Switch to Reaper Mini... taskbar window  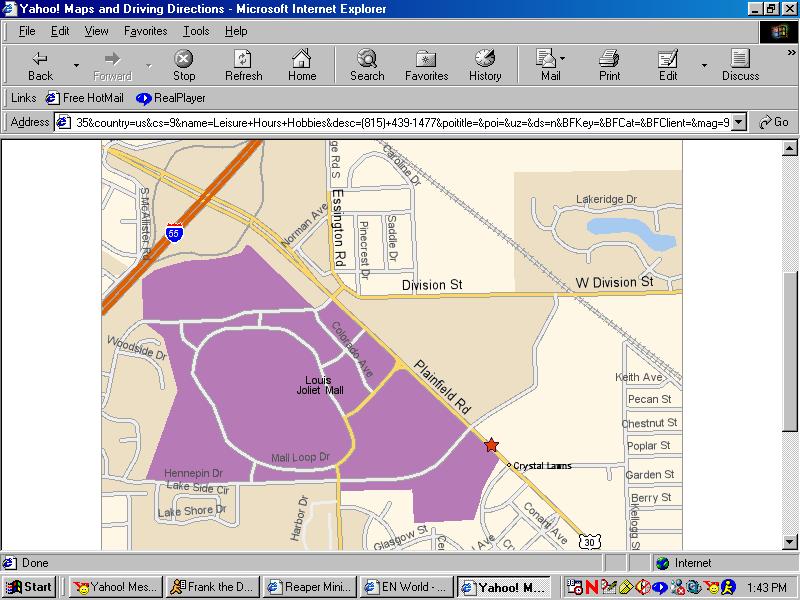(x=310, y=587)
